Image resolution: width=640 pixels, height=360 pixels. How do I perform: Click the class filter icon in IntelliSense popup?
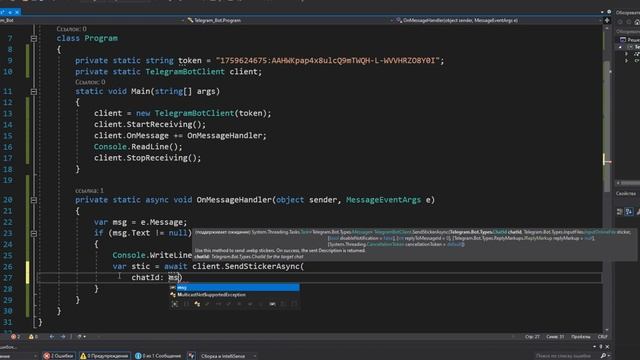[x=197, y=304]
